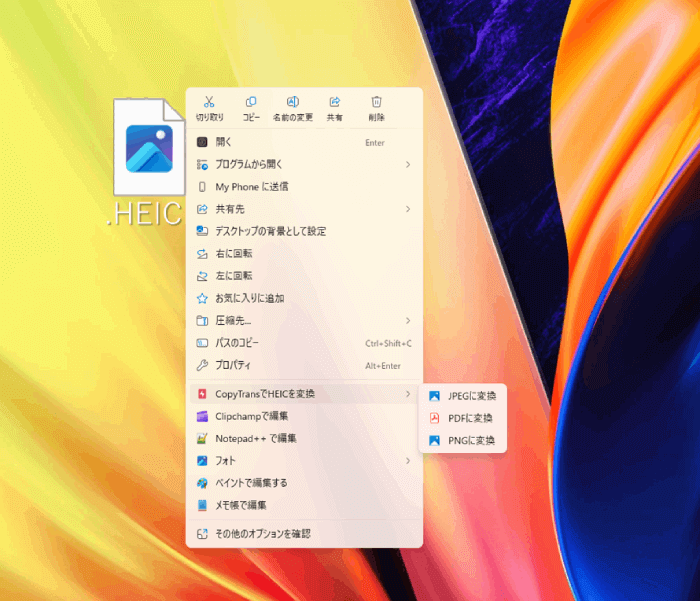Choose ペイントで編集する

(x=304, y=483)
